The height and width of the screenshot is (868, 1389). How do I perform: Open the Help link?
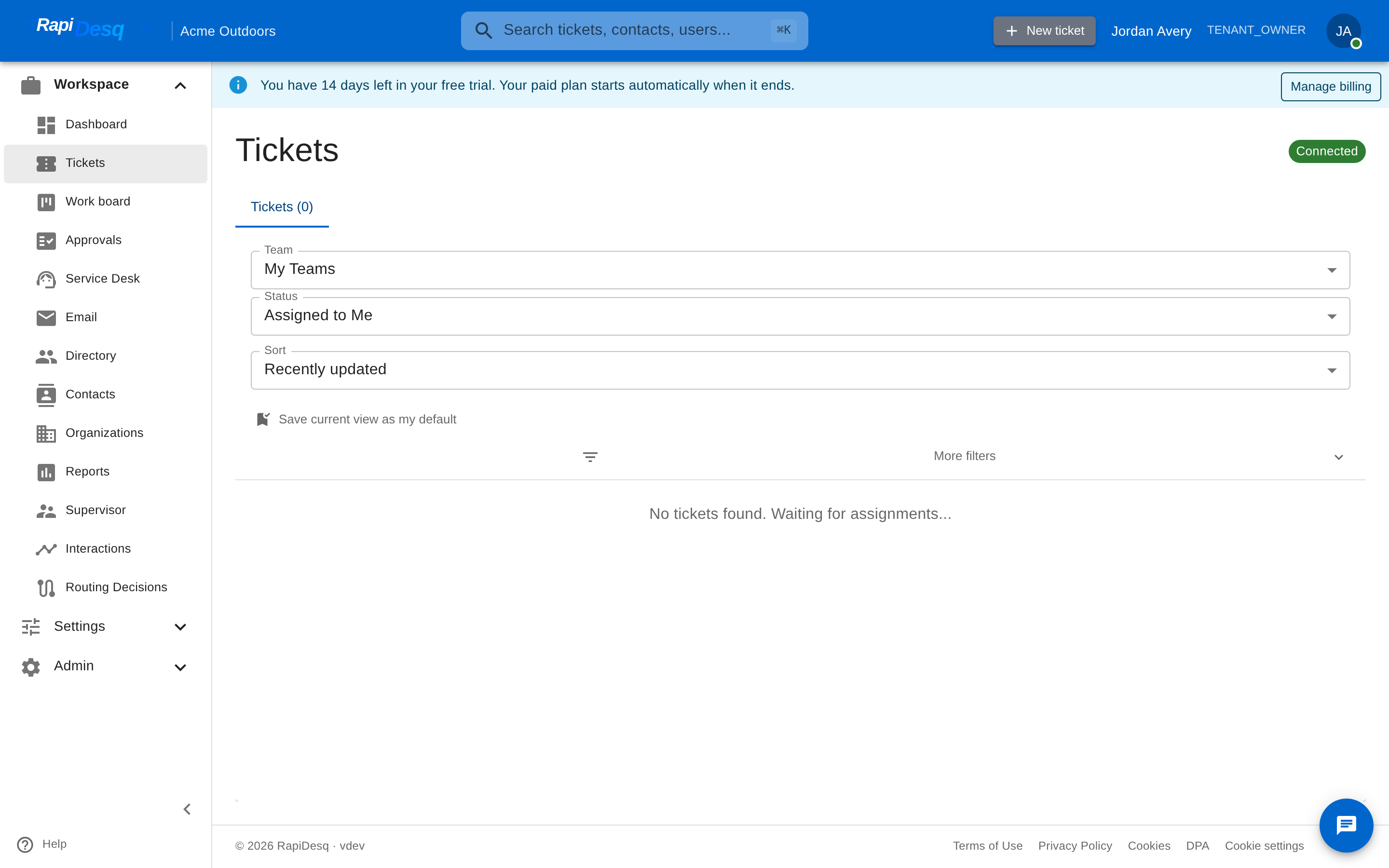[x=42, y=844]
